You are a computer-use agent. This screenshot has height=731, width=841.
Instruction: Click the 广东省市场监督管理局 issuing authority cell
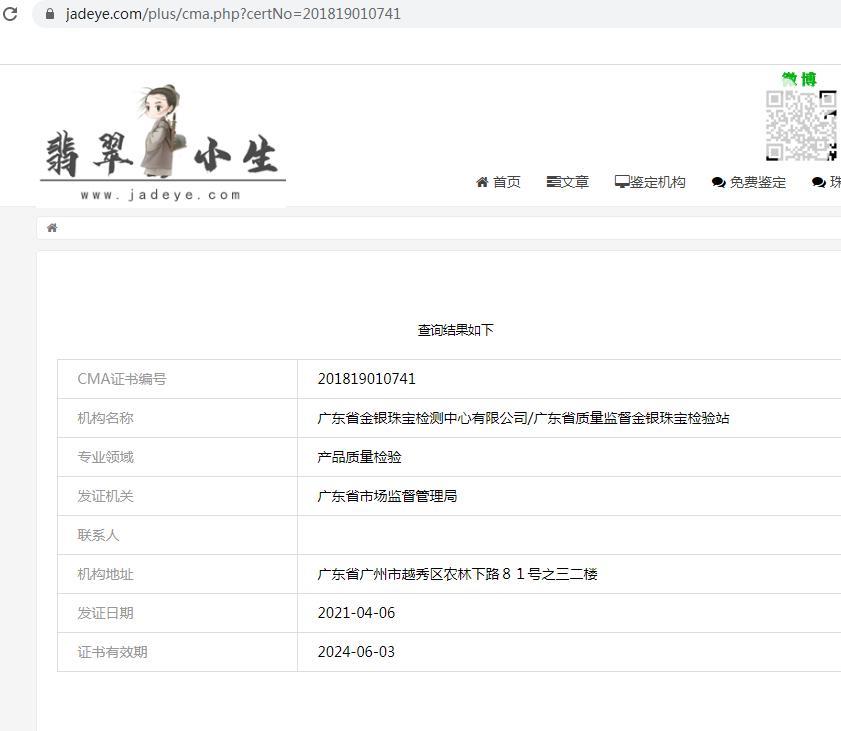(x=387, y=496)
